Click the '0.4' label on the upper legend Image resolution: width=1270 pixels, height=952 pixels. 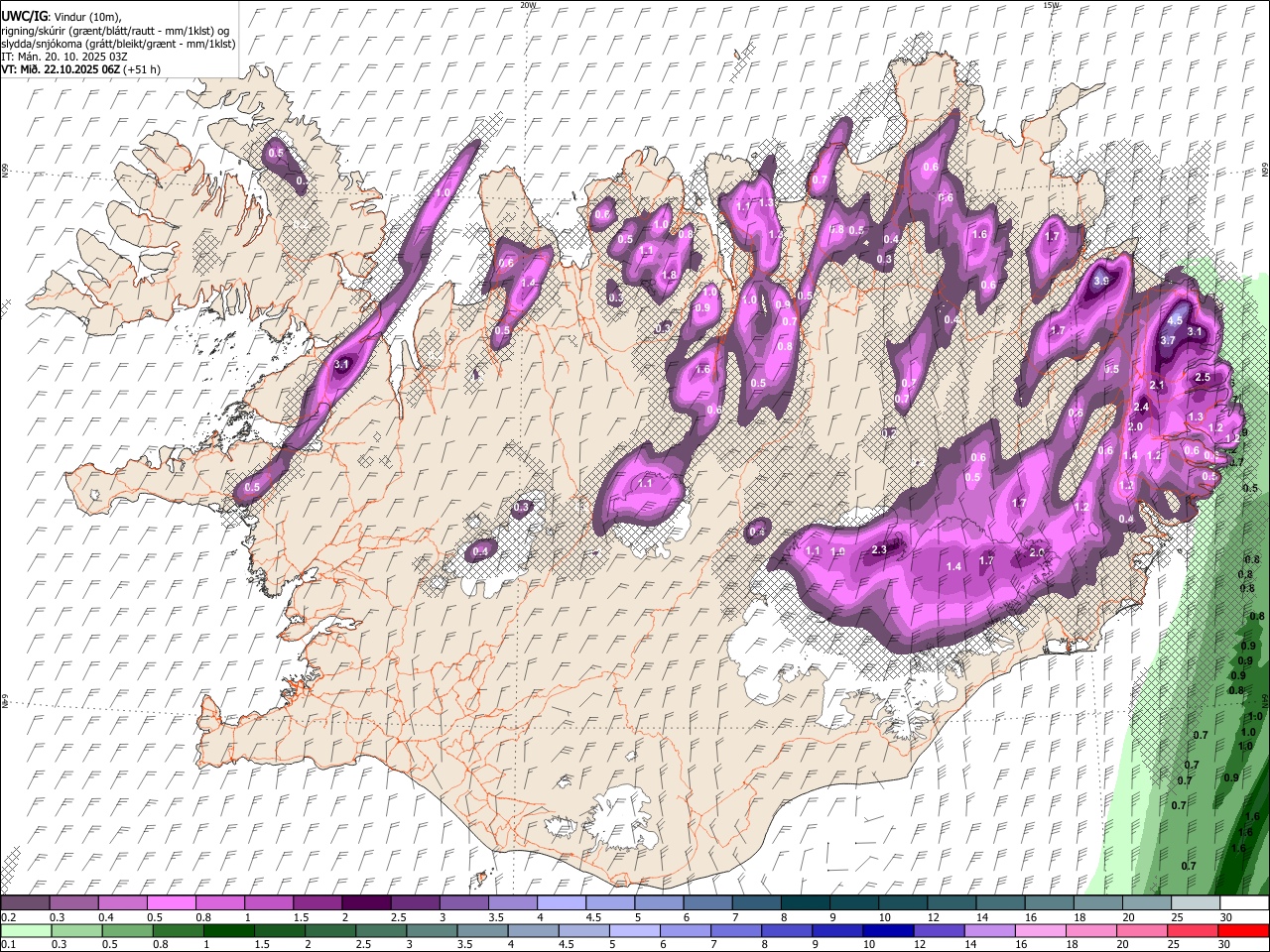(x=106, y=917)
